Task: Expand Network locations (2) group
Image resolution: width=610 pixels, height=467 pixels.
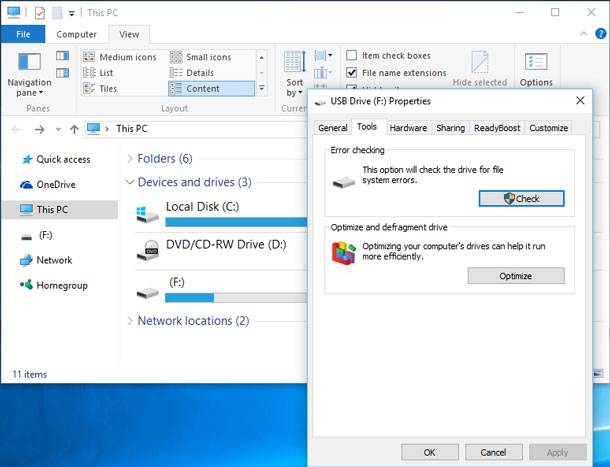Action: pyautogui.click(x=130, y=321)
